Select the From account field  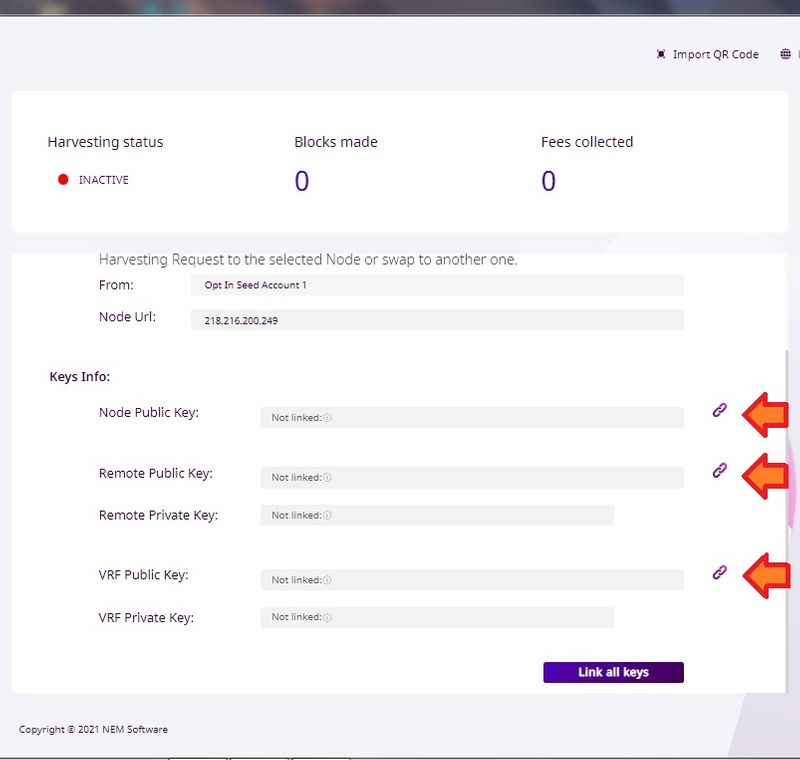(437, 285)
